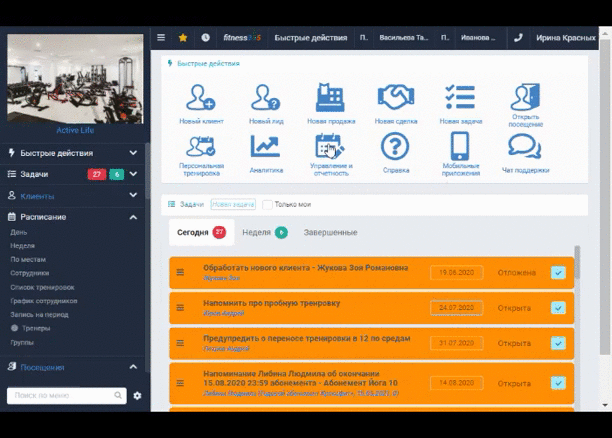Open the Аналитика chart icon
The image size is (612, 438).
(x=265, y=146)
